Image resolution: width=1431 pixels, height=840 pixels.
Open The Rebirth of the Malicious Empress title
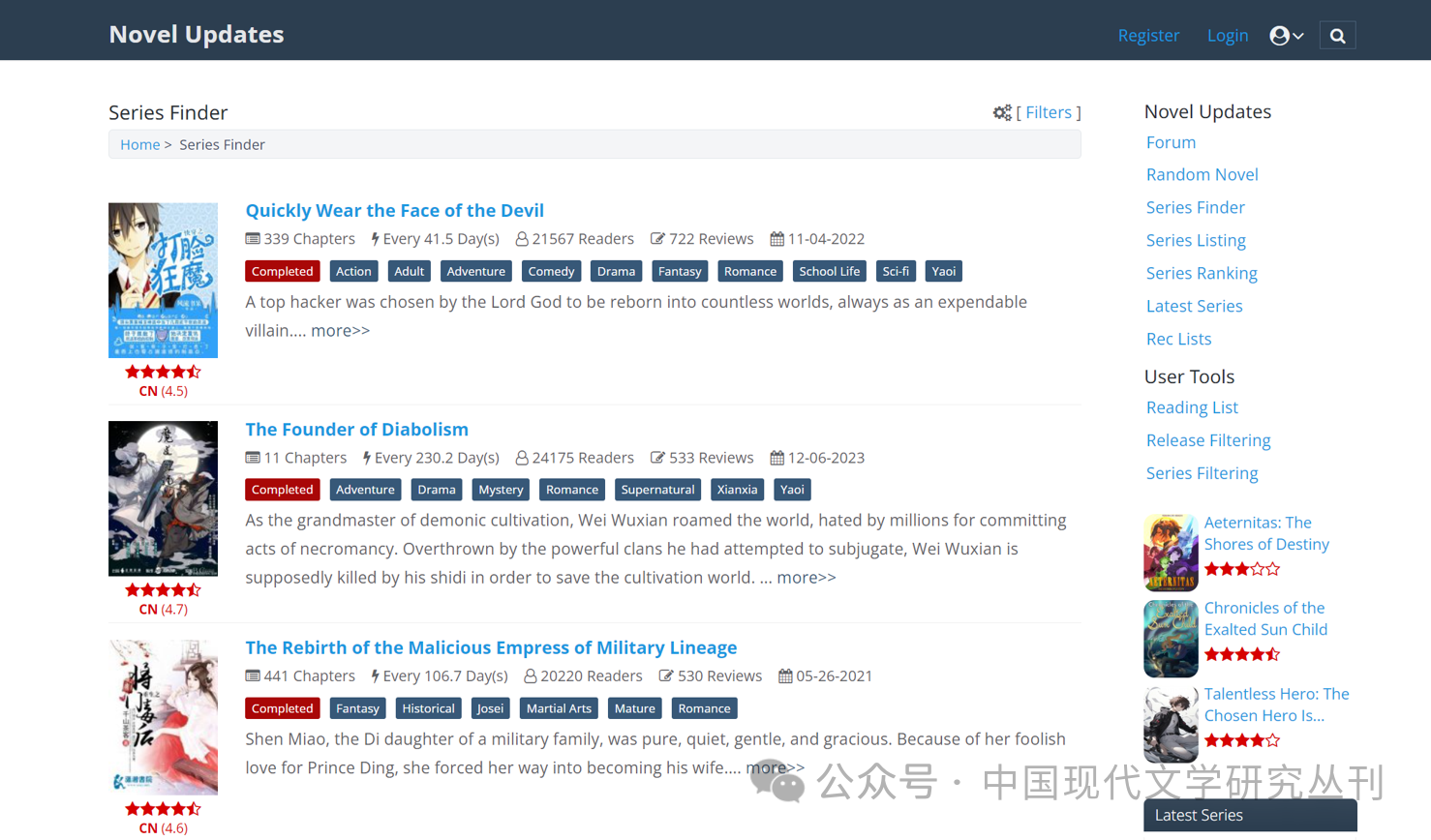coord(491,647)
